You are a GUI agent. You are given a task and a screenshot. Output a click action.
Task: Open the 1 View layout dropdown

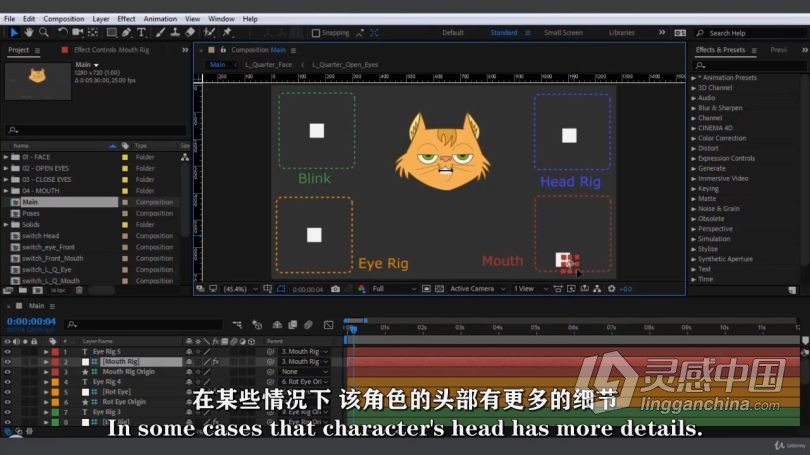point(531,289)
